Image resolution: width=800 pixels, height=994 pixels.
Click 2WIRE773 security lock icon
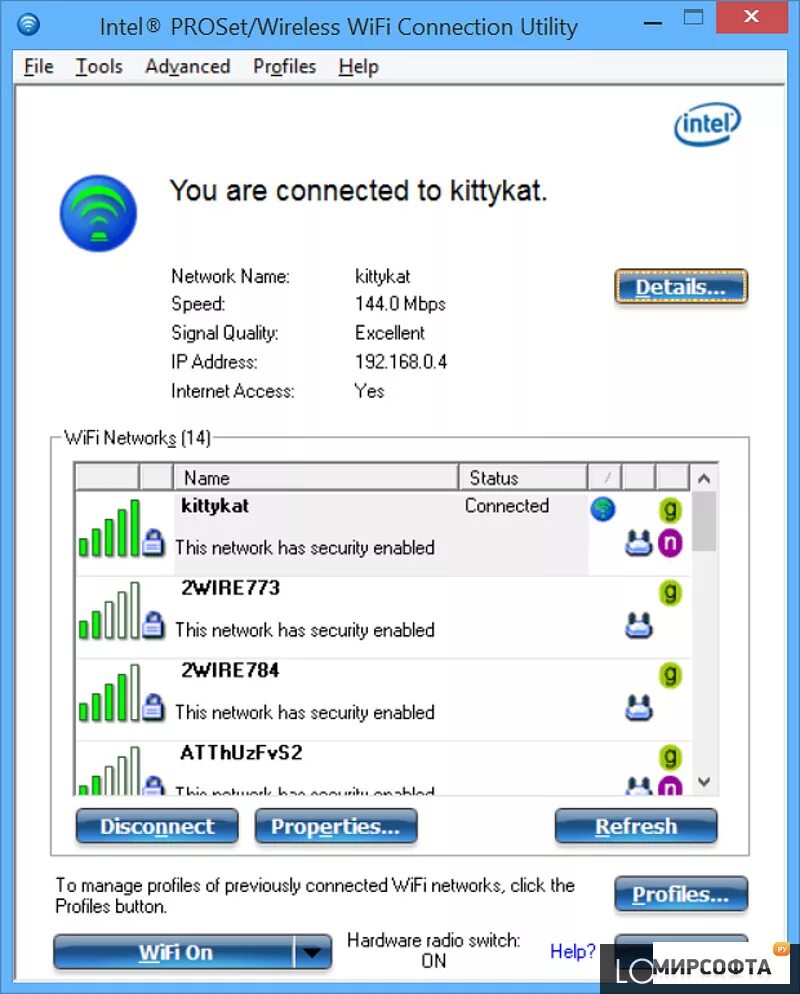tap(153, 625)
